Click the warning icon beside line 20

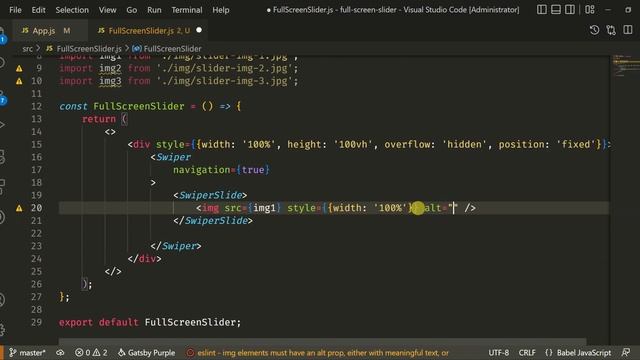(x=19, y=208)
